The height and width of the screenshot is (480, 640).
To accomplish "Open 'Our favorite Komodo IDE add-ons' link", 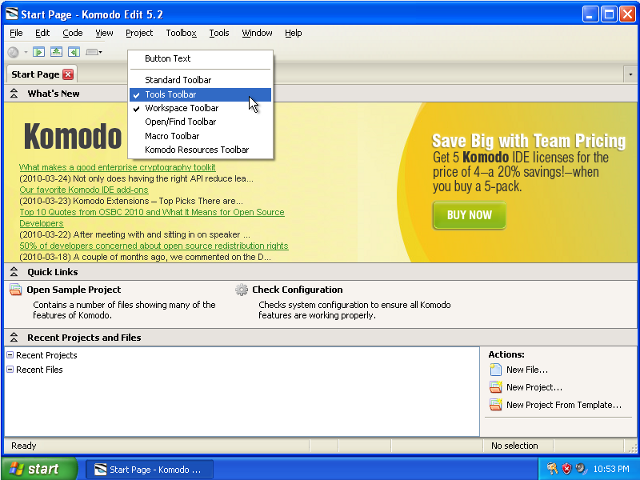I will [84, 190].
